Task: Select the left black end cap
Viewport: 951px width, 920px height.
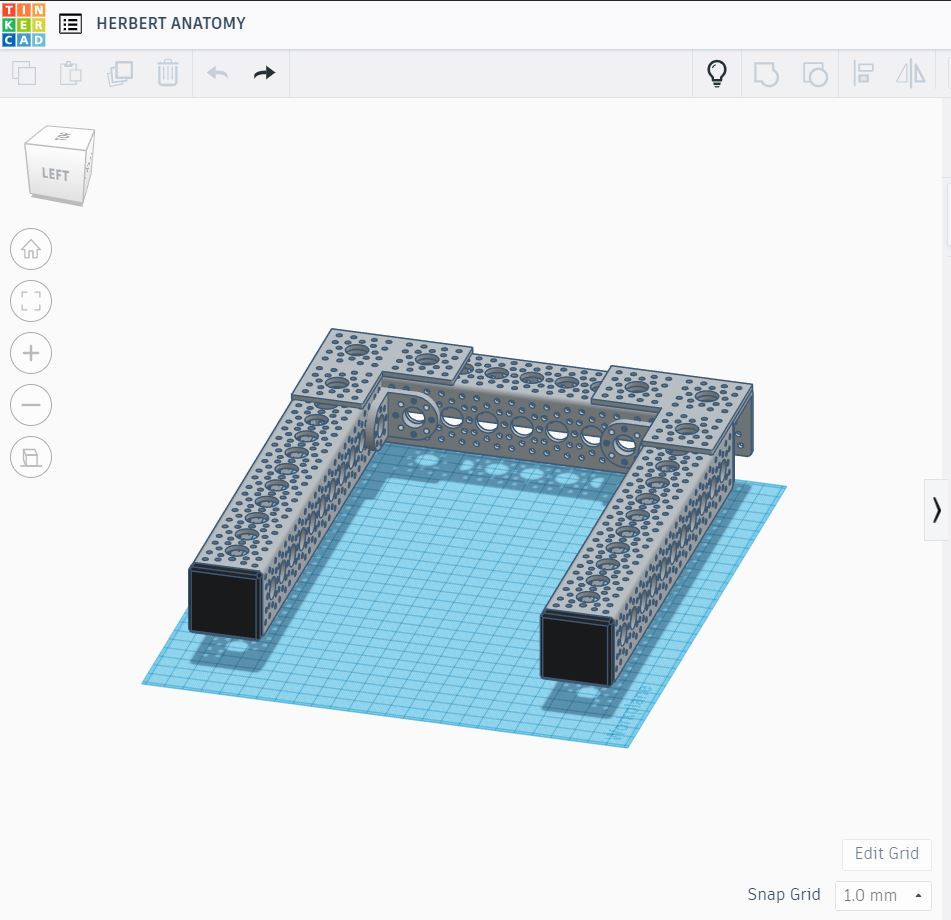Action: pos(224,602)
